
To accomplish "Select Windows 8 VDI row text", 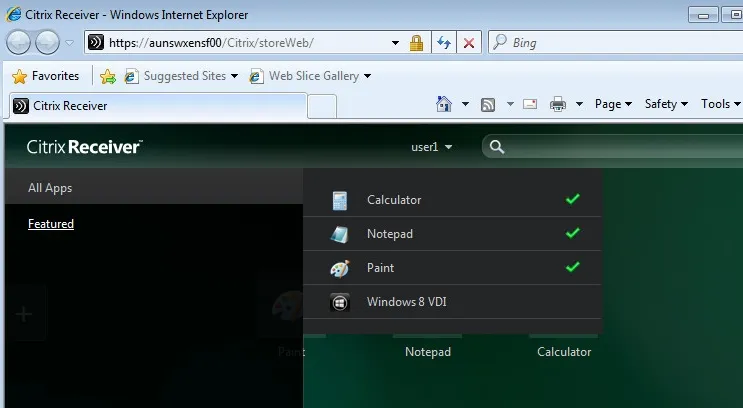I will [x=407, y=302].
